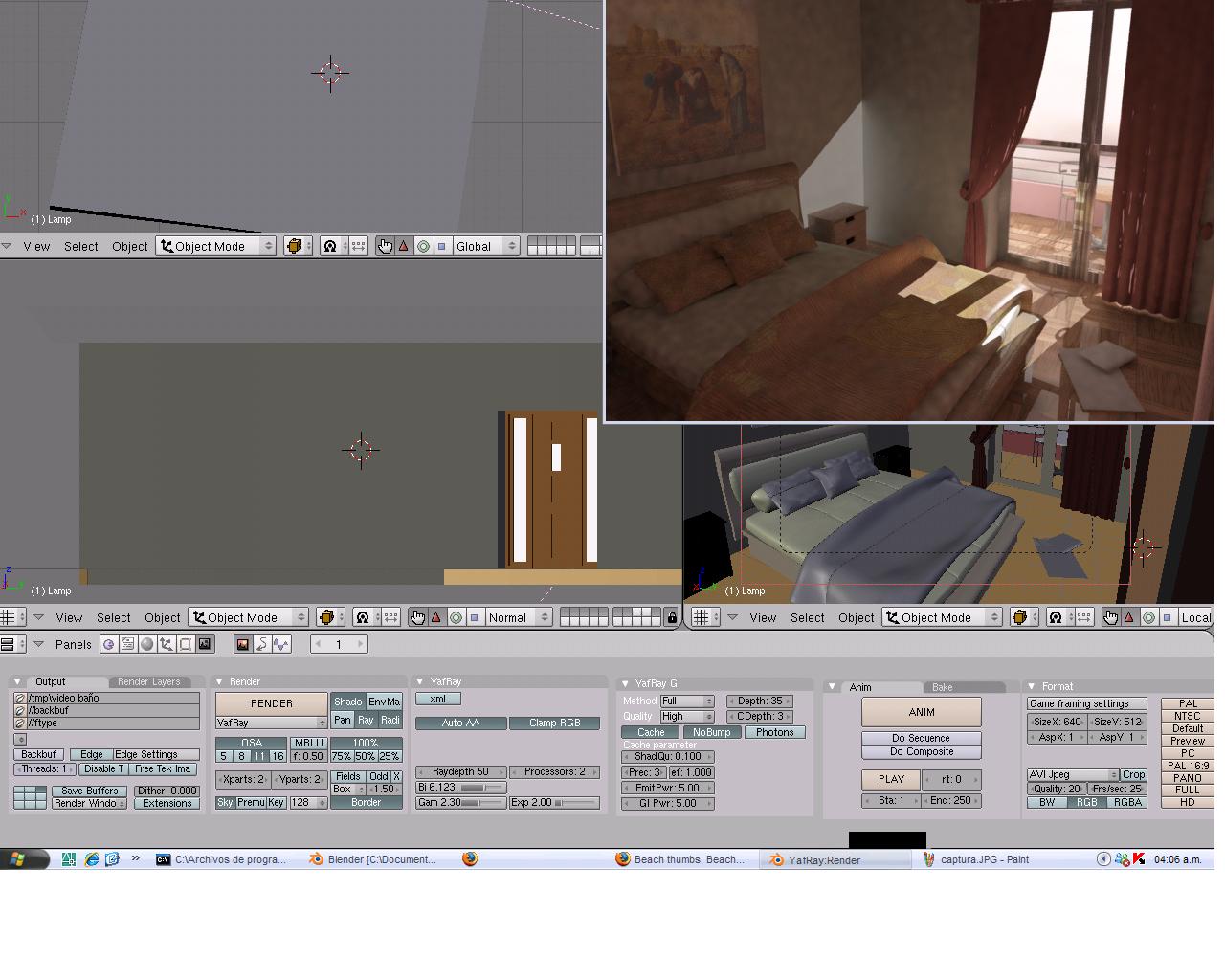Open the Select menu in lower-left viewport
Image resolution: width=1225 pixels, height=980 pixels.
[x=113, y=617]
